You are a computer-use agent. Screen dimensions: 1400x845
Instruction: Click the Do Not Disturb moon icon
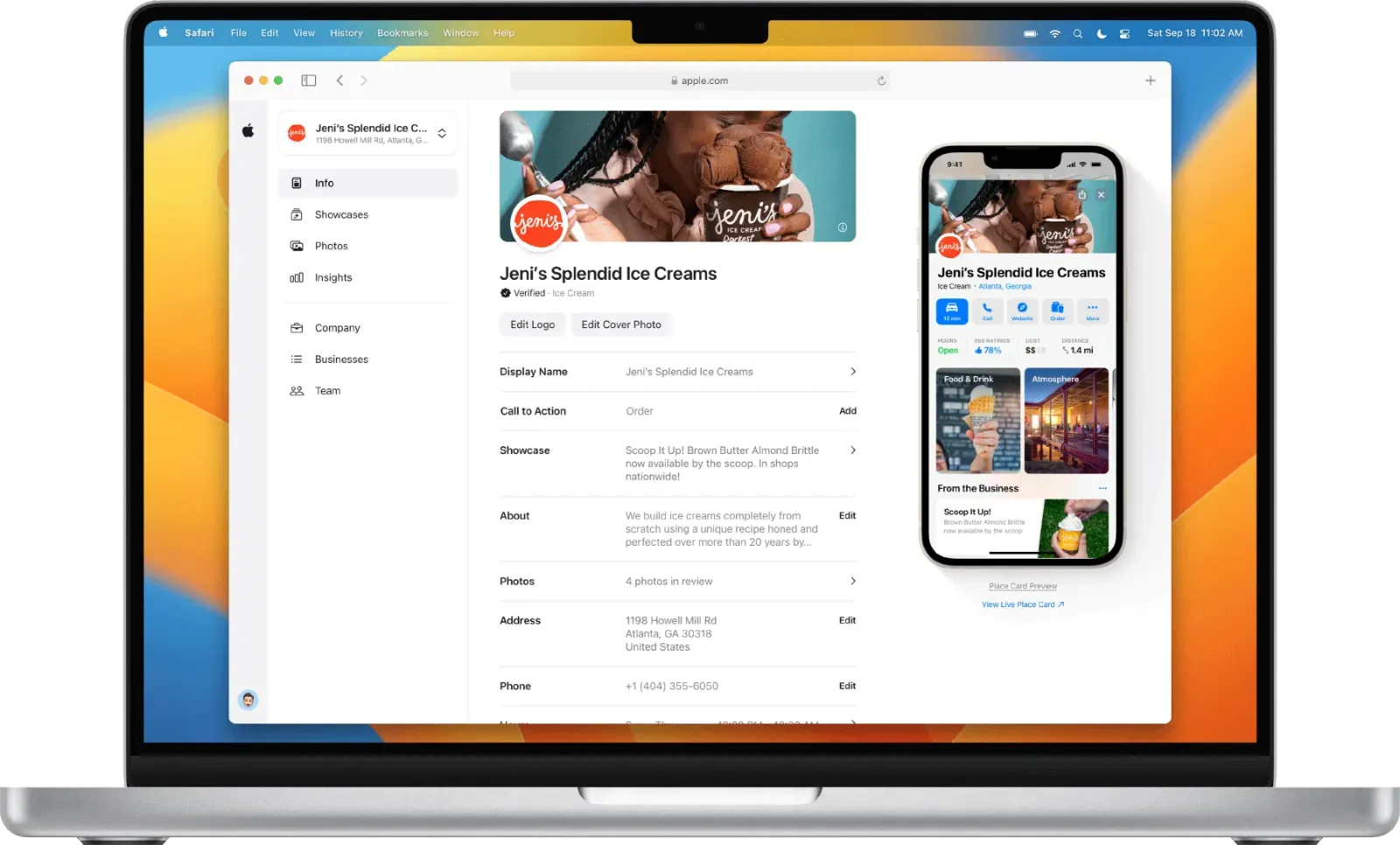coord(1102,33)
